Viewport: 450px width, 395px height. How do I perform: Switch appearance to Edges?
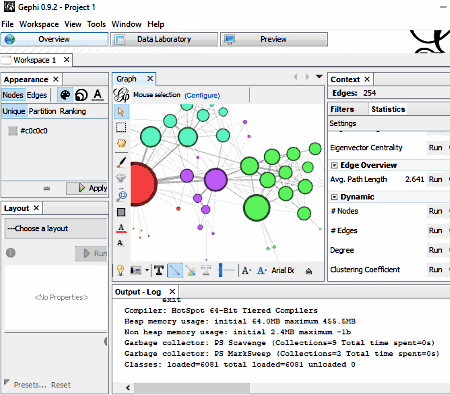point(37,95)
